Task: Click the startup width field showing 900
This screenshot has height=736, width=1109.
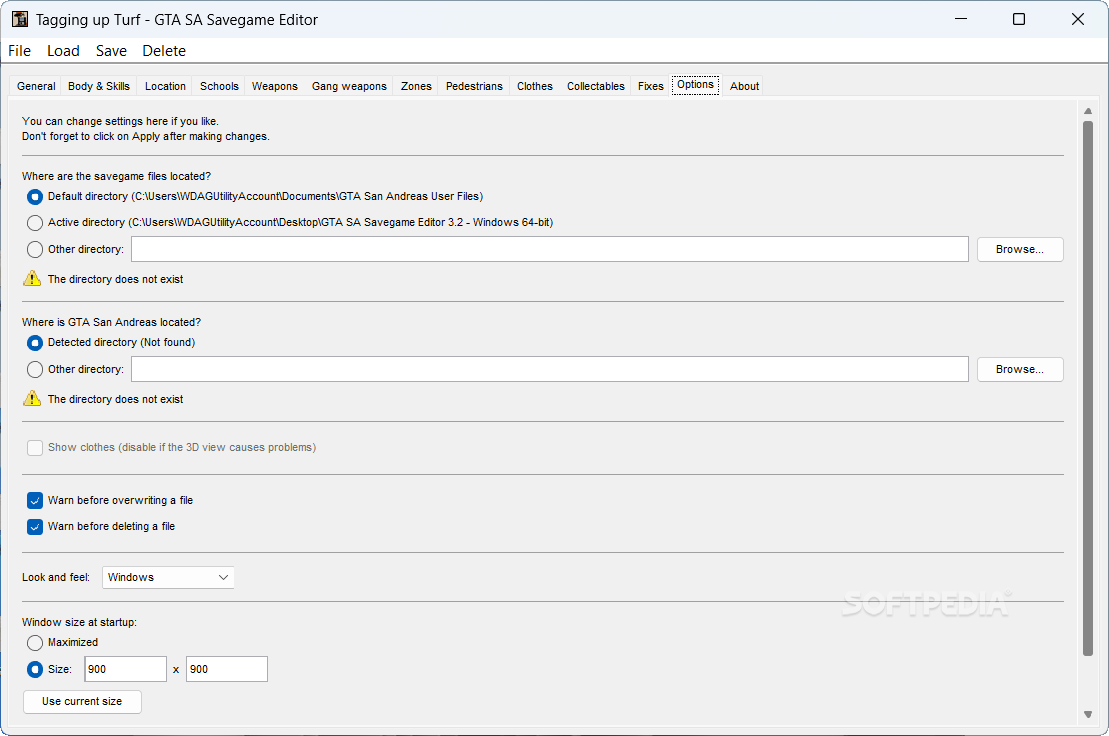Action: (125, 670)
